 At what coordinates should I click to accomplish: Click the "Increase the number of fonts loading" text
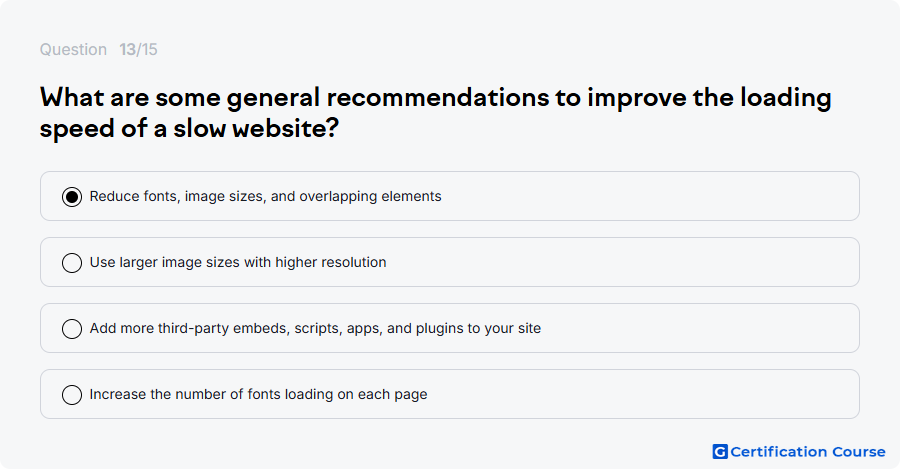[258, 394]
